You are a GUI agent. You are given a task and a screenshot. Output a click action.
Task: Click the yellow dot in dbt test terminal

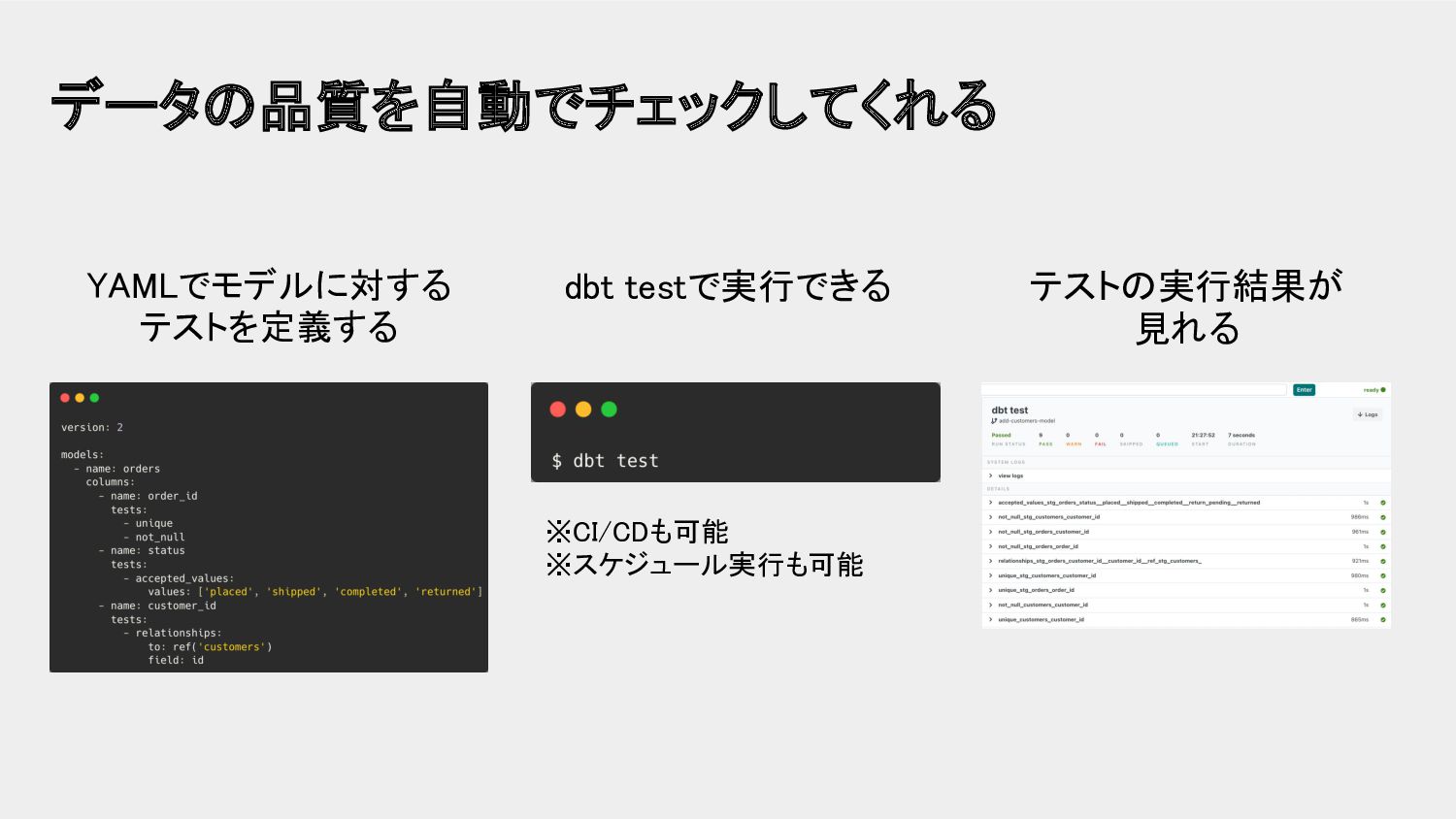[x=583, y=409]
